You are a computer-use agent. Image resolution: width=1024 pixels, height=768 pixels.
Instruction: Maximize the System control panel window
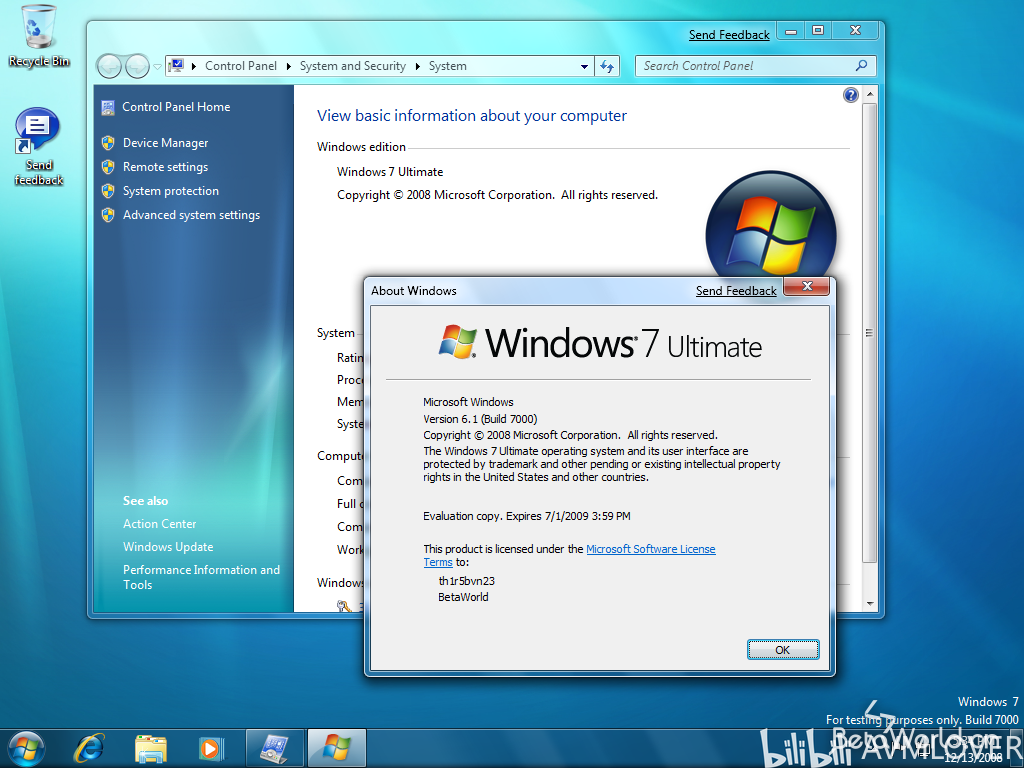coord(818,30)
